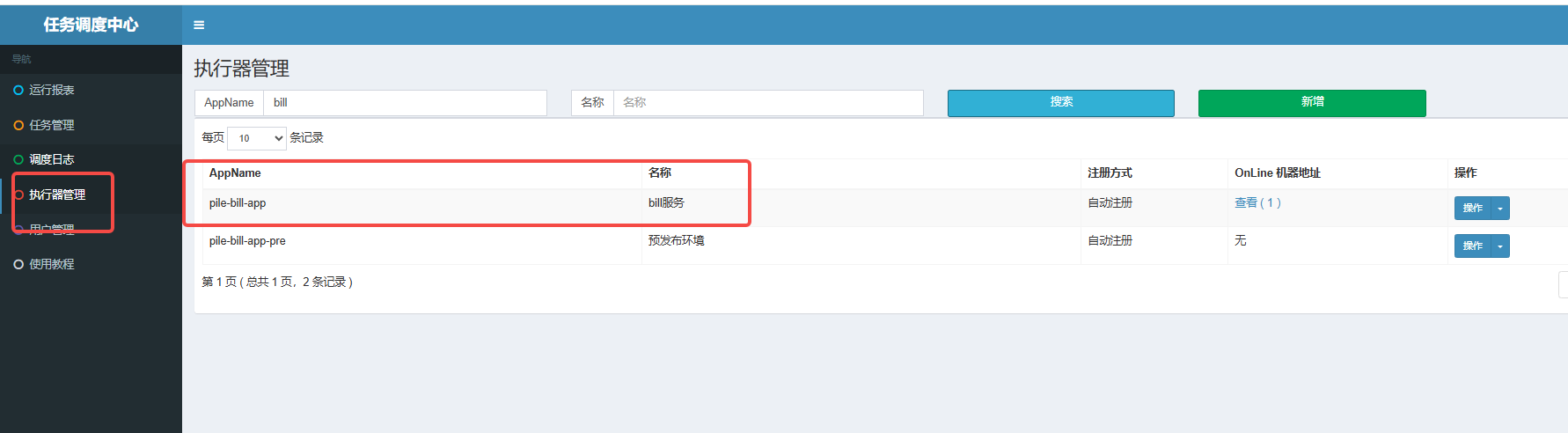Click the pagination summary 第 1 页 text
Image resolution: width=1568 pixels, height=433 pixels.
pyautogui.click(x=277, y=283)
